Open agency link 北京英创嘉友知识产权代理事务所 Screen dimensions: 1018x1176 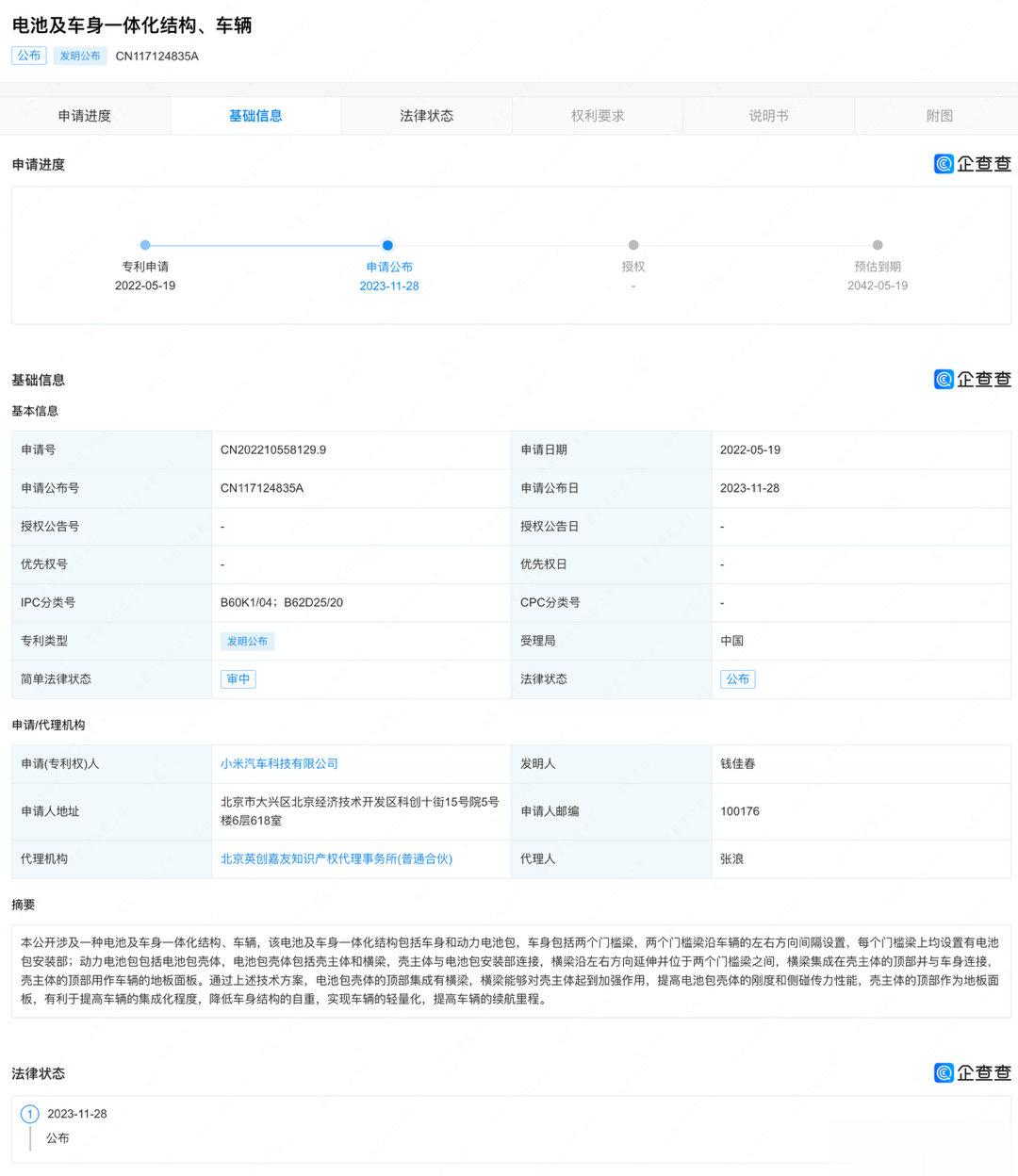(337, 859)
